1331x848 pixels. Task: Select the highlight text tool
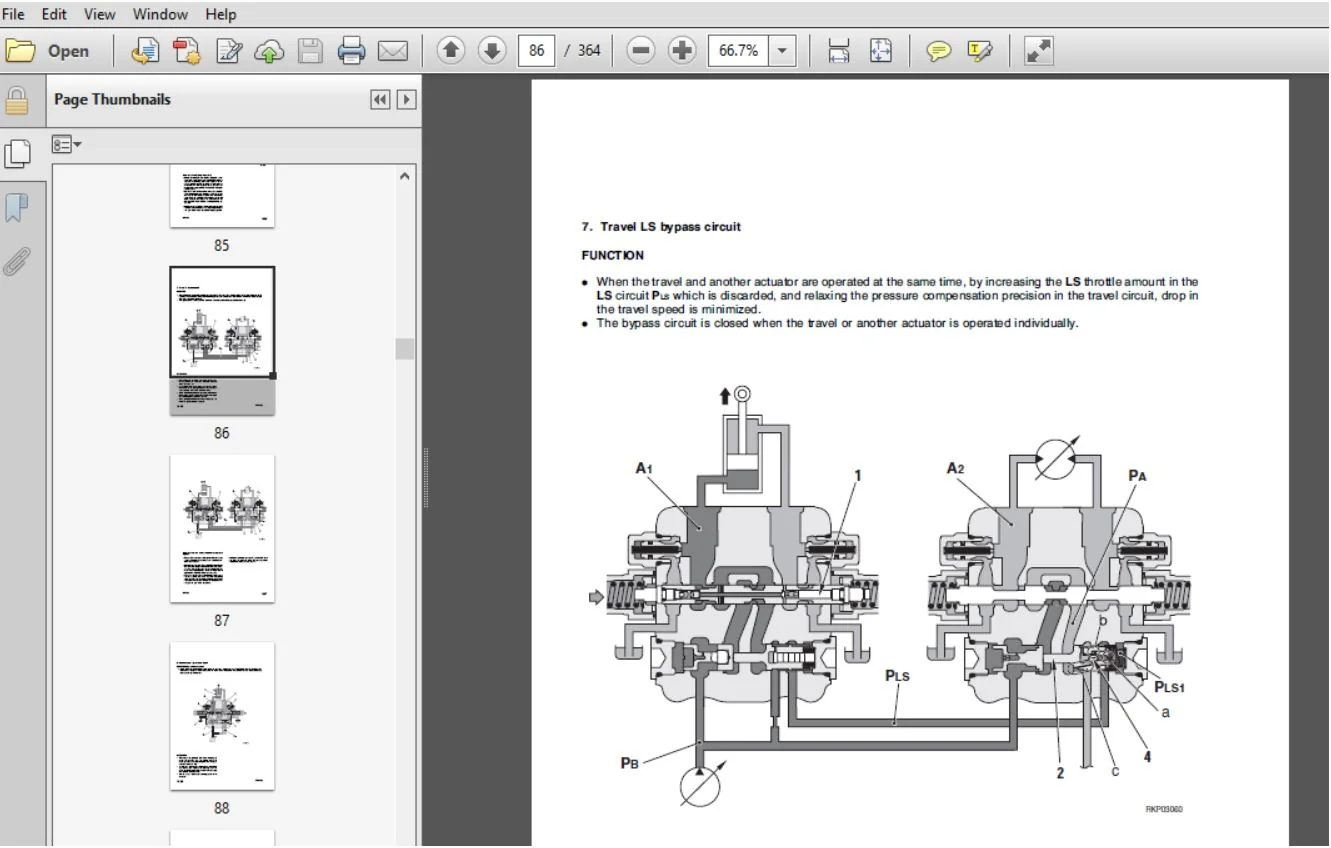coord(979,51)
